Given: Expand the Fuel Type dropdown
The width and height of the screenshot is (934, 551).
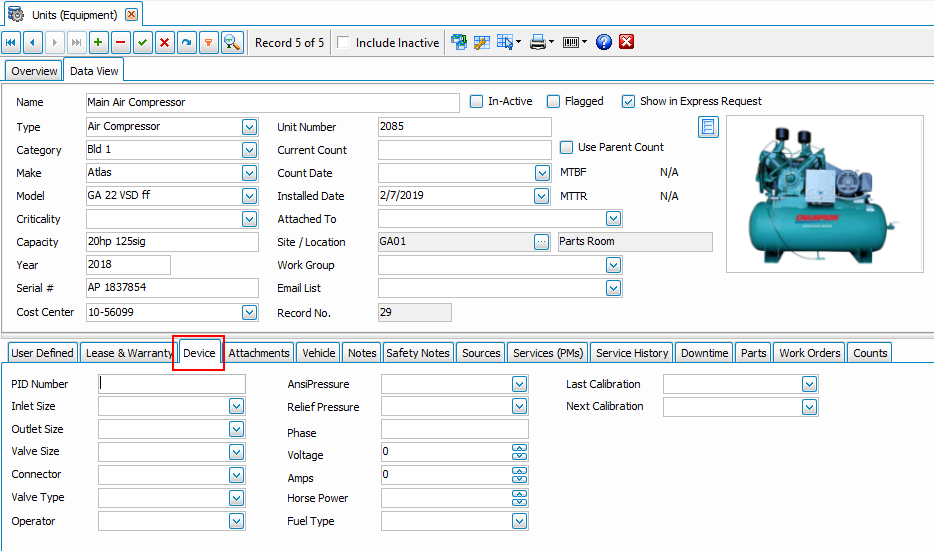Looking at the screenshot, I should [519, 522].
